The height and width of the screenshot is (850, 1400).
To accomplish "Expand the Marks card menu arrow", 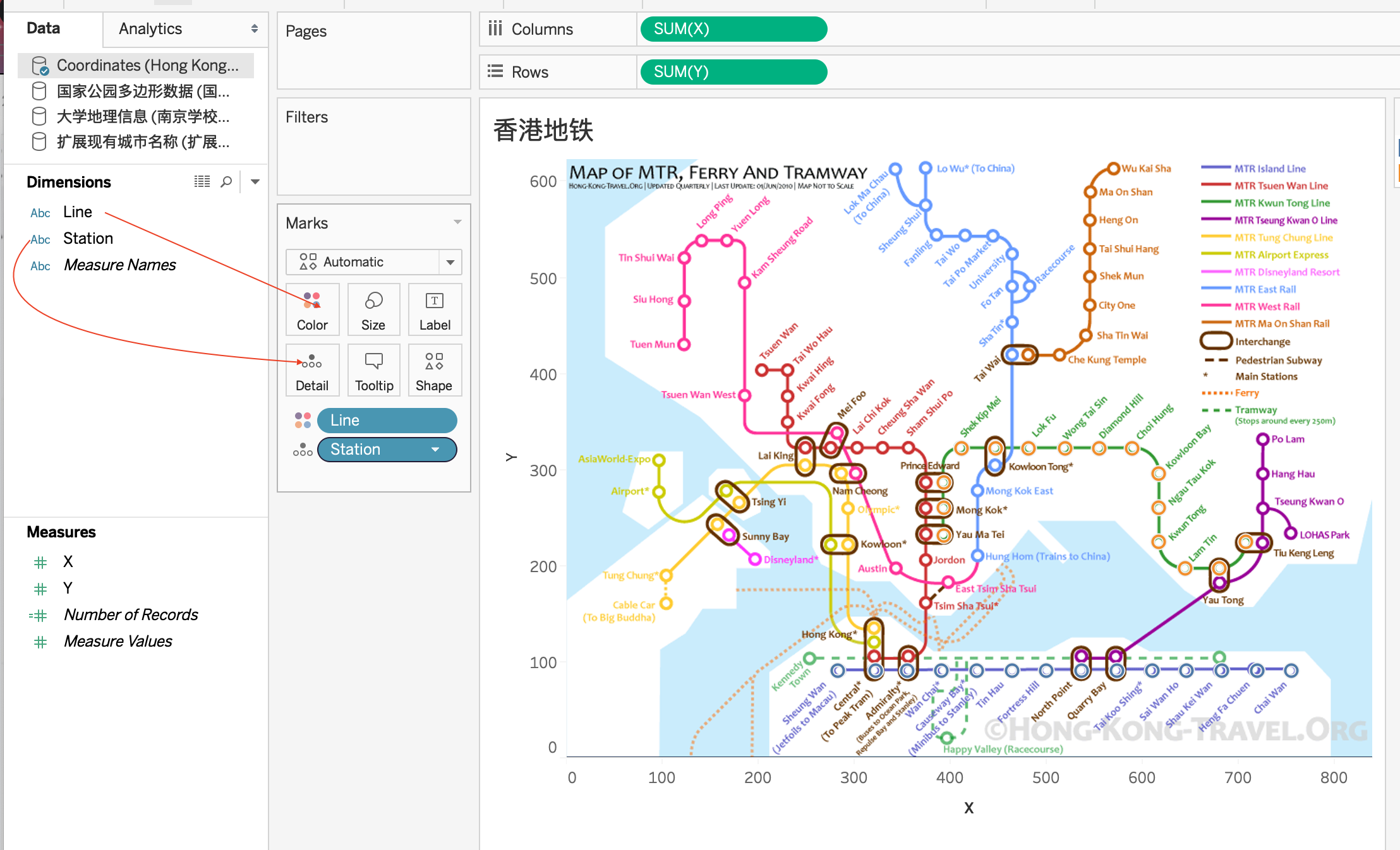I will (x=457, y=222).
